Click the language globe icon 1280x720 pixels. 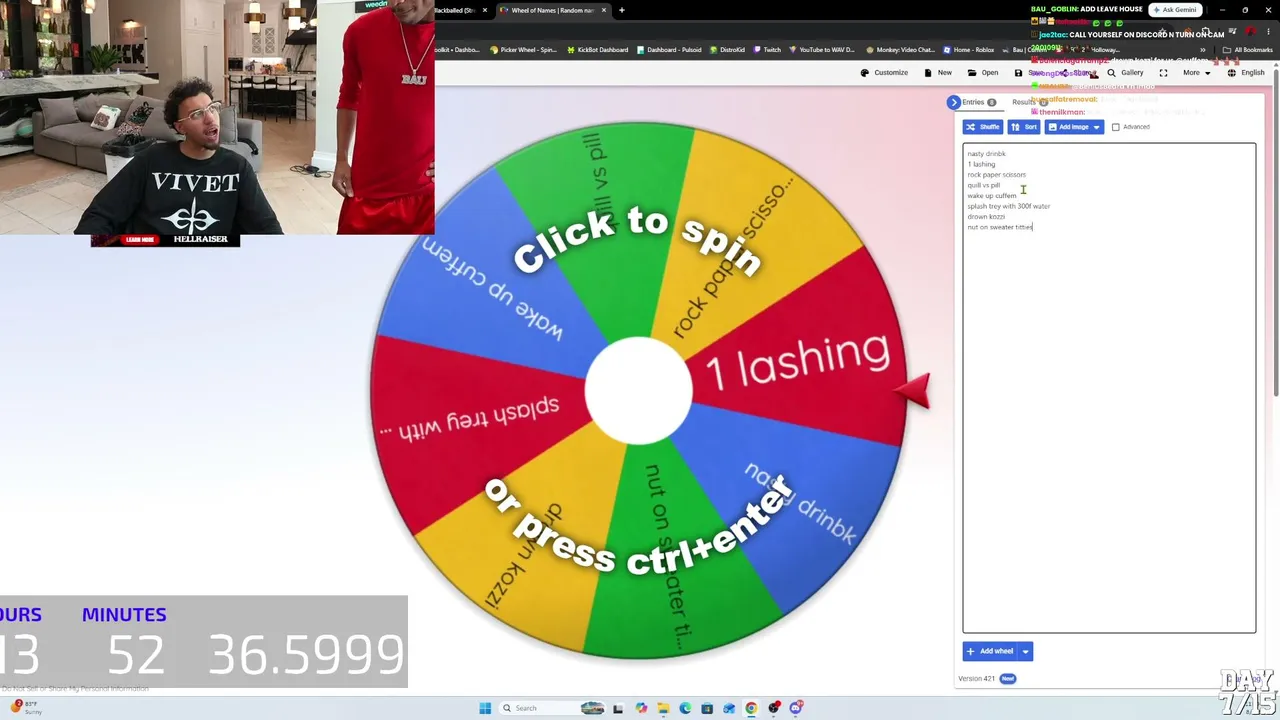pyautogui.click(x=1231, y=73)
